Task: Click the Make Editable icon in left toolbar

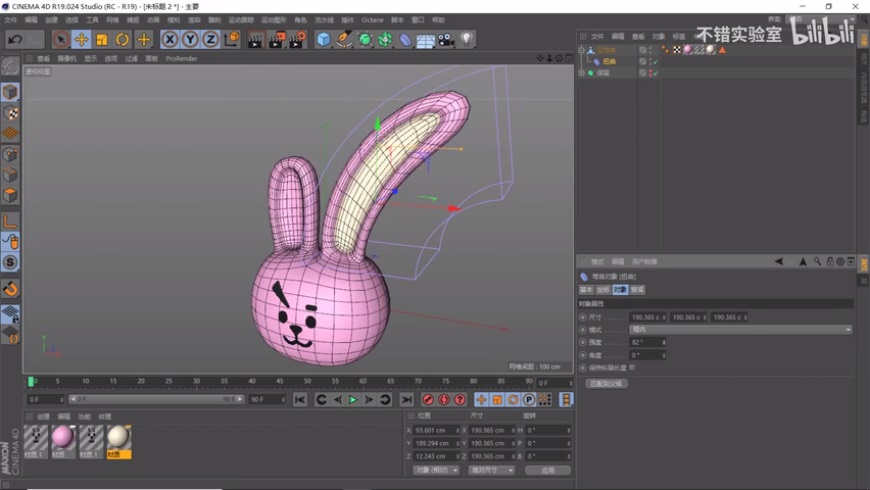Action: 10,66
